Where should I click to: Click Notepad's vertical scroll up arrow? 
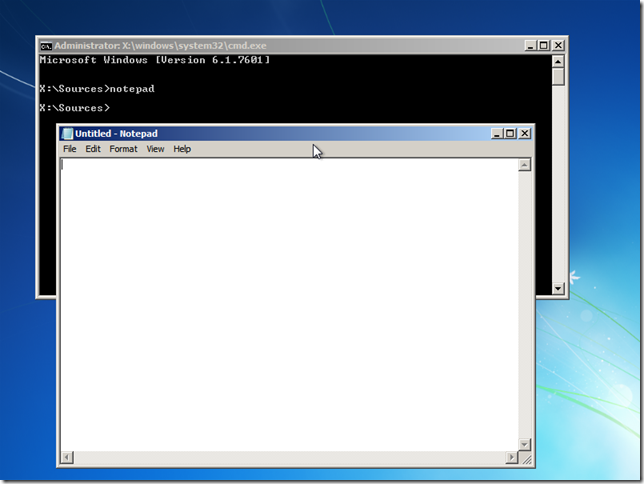(x=524, y=165)
